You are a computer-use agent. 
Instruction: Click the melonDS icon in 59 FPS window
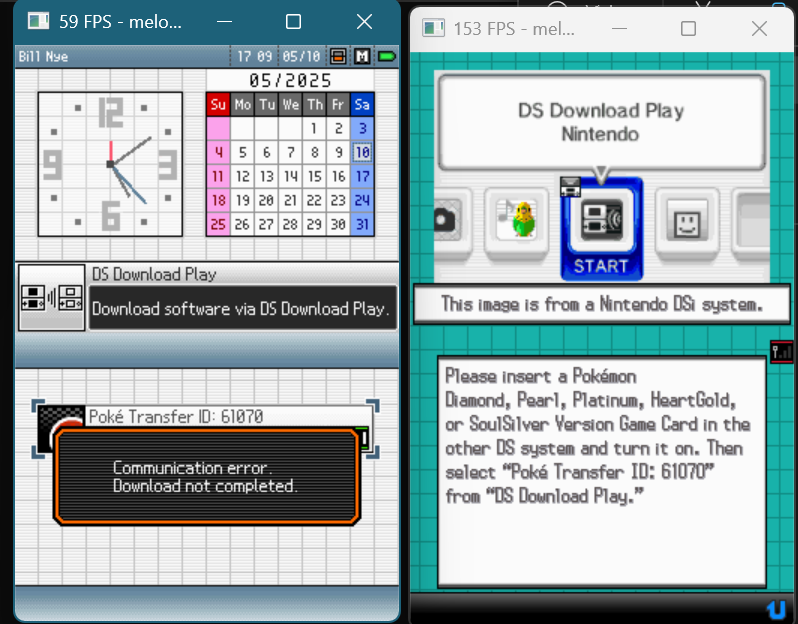38,21
